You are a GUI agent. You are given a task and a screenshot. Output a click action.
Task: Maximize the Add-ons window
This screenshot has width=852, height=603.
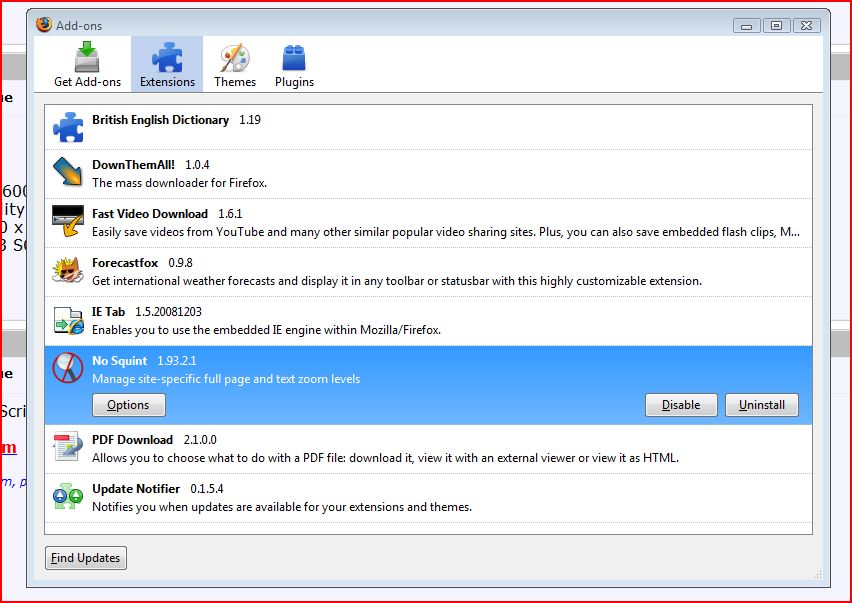click(x=776, y=26)
